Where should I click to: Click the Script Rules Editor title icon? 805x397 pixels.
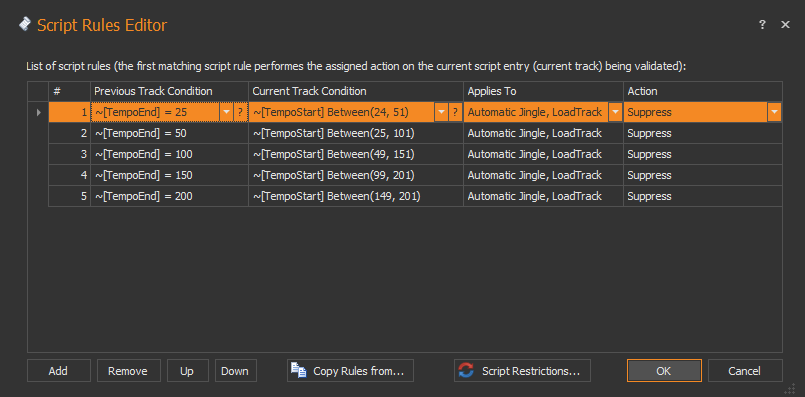click(x=25, y=24)
